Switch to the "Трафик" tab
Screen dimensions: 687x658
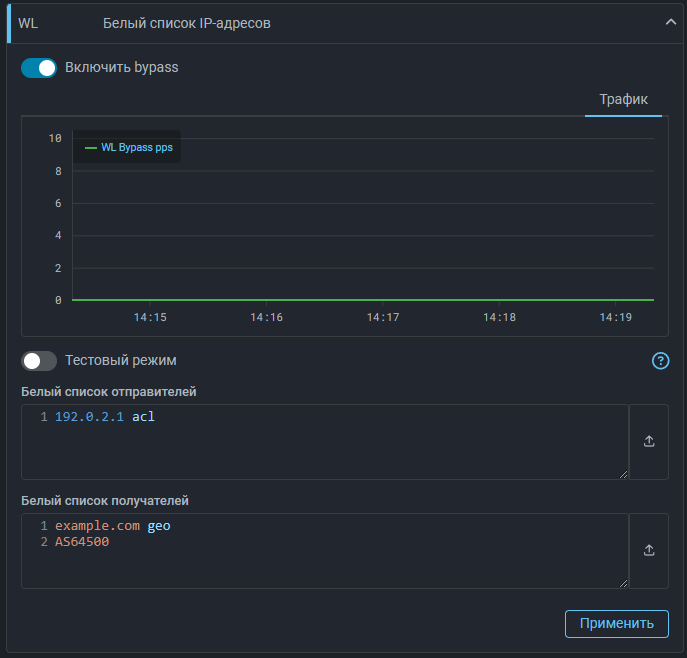623,99
